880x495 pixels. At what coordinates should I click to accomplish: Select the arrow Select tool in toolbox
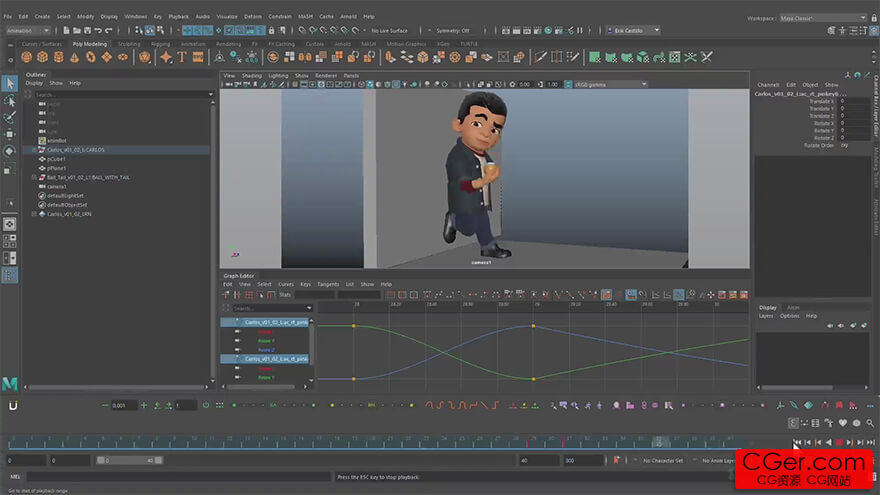(10, 84)
